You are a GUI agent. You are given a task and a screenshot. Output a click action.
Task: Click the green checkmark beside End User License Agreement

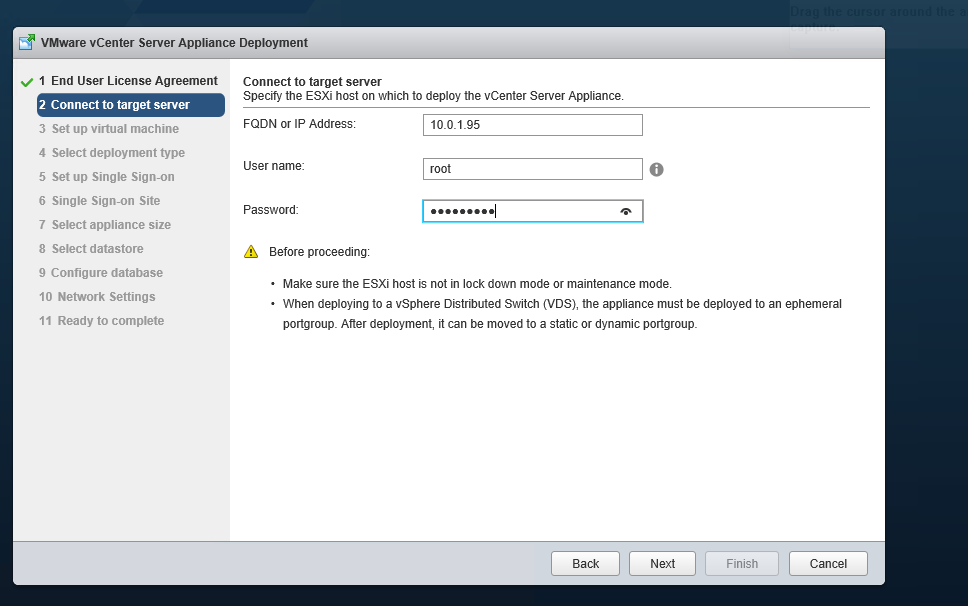(x=27, y=82)
